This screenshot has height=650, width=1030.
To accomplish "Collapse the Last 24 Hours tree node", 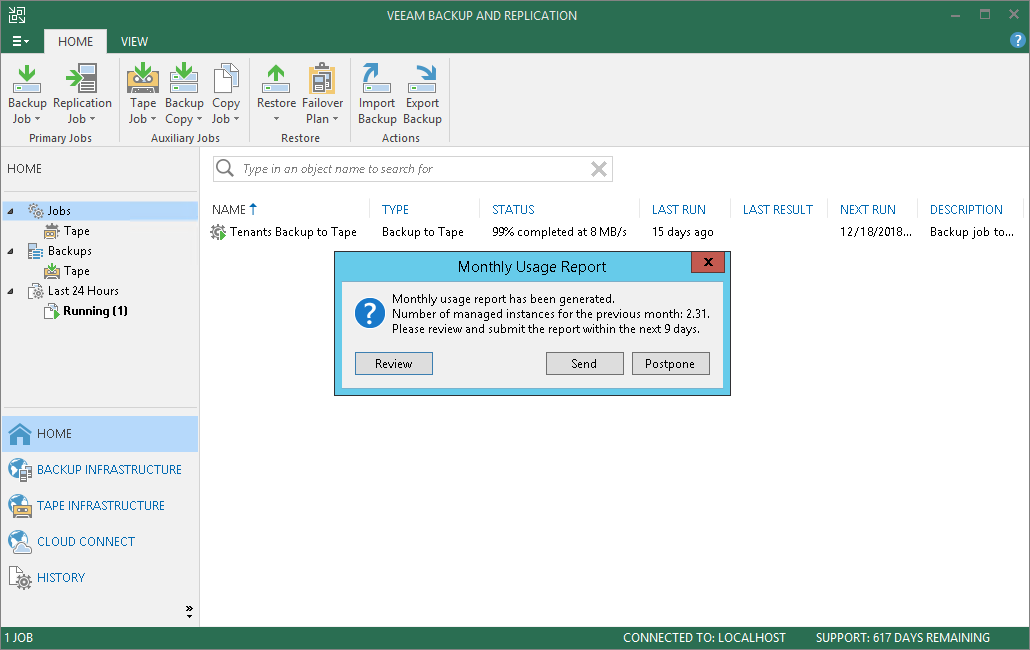I will 11,292.
